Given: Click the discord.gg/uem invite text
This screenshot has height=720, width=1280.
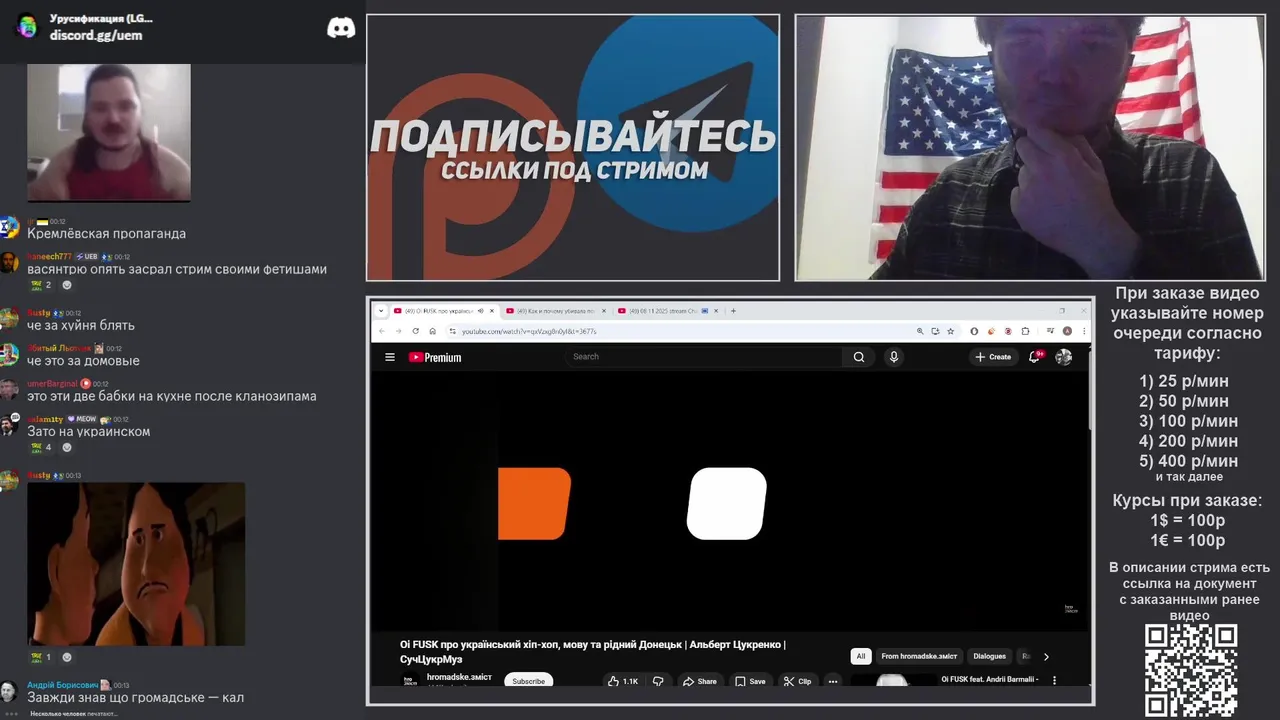Looking at the screenshot, I should click(96, 35).
